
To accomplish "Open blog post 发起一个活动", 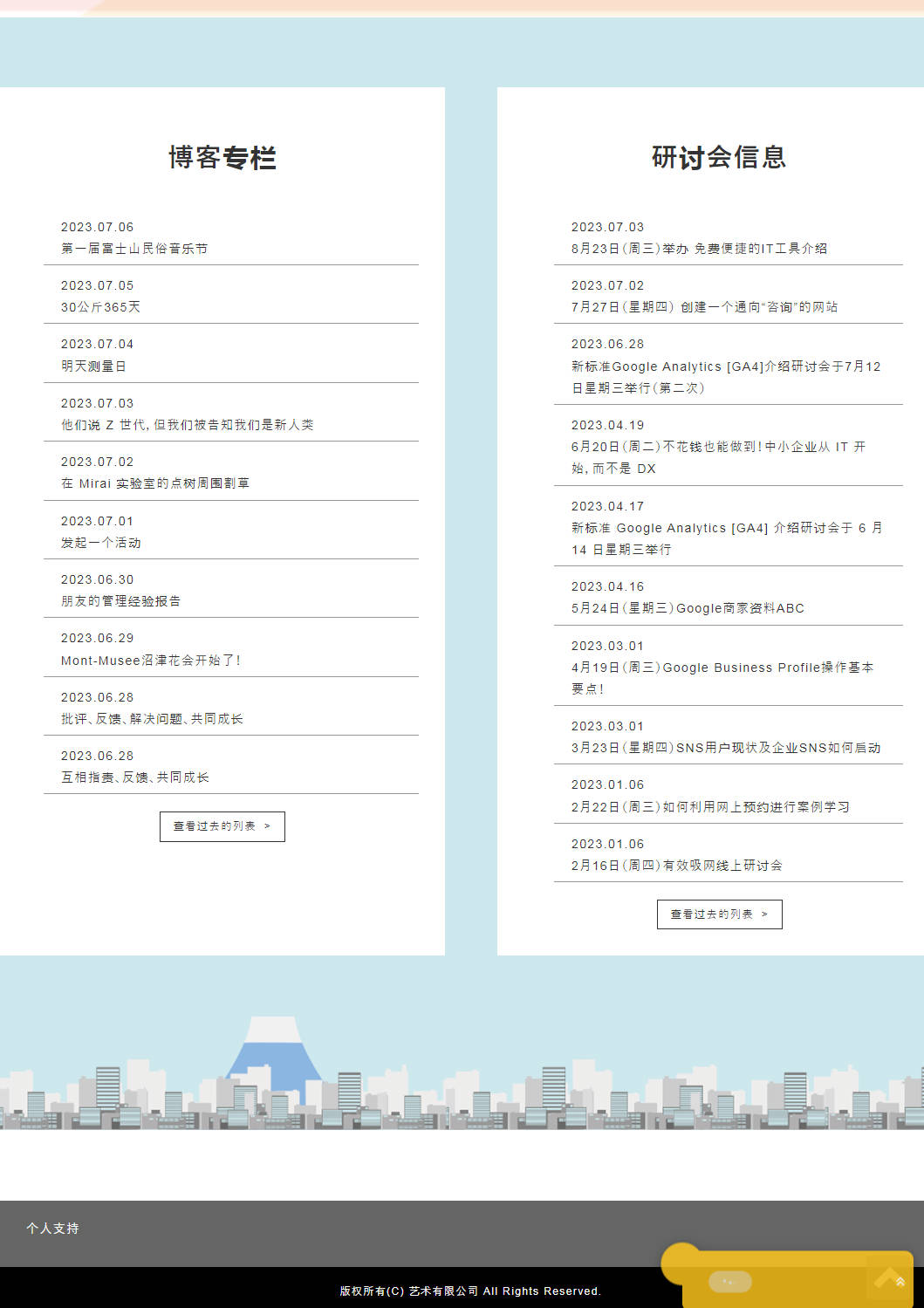I will [100, 543].
